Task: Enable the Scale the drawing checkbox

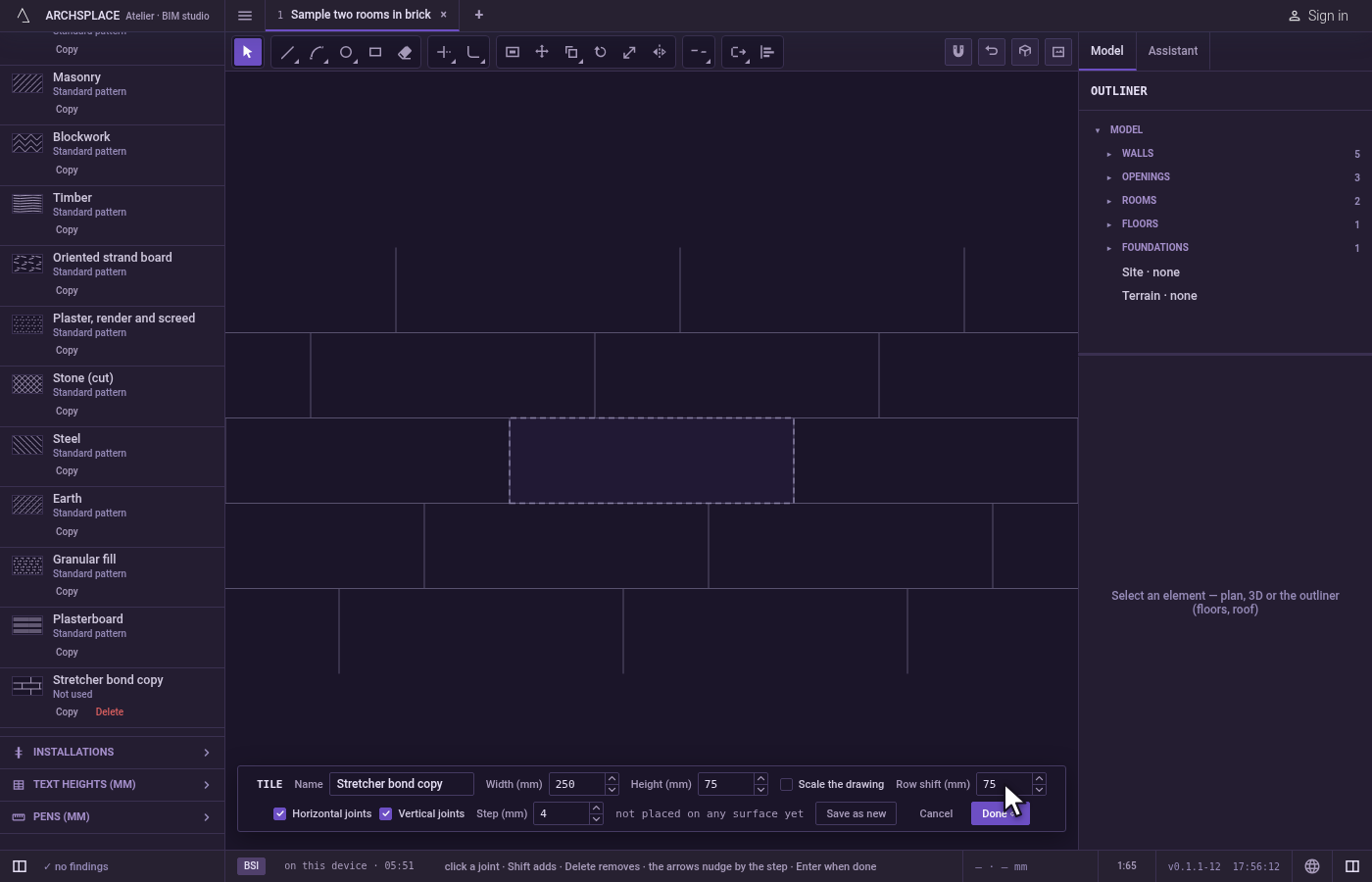Action: [x=786, y=784]
